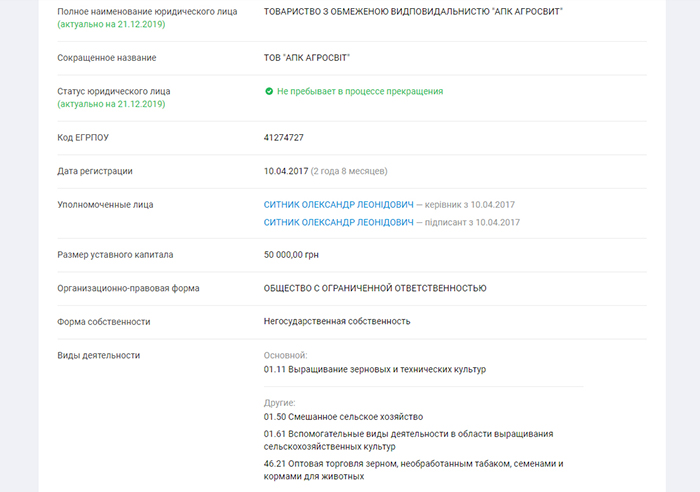The height and width of the screenshot is (492, 700).
Task: Click the 'Негосударственная собственность' value
Action: [337, 321]
